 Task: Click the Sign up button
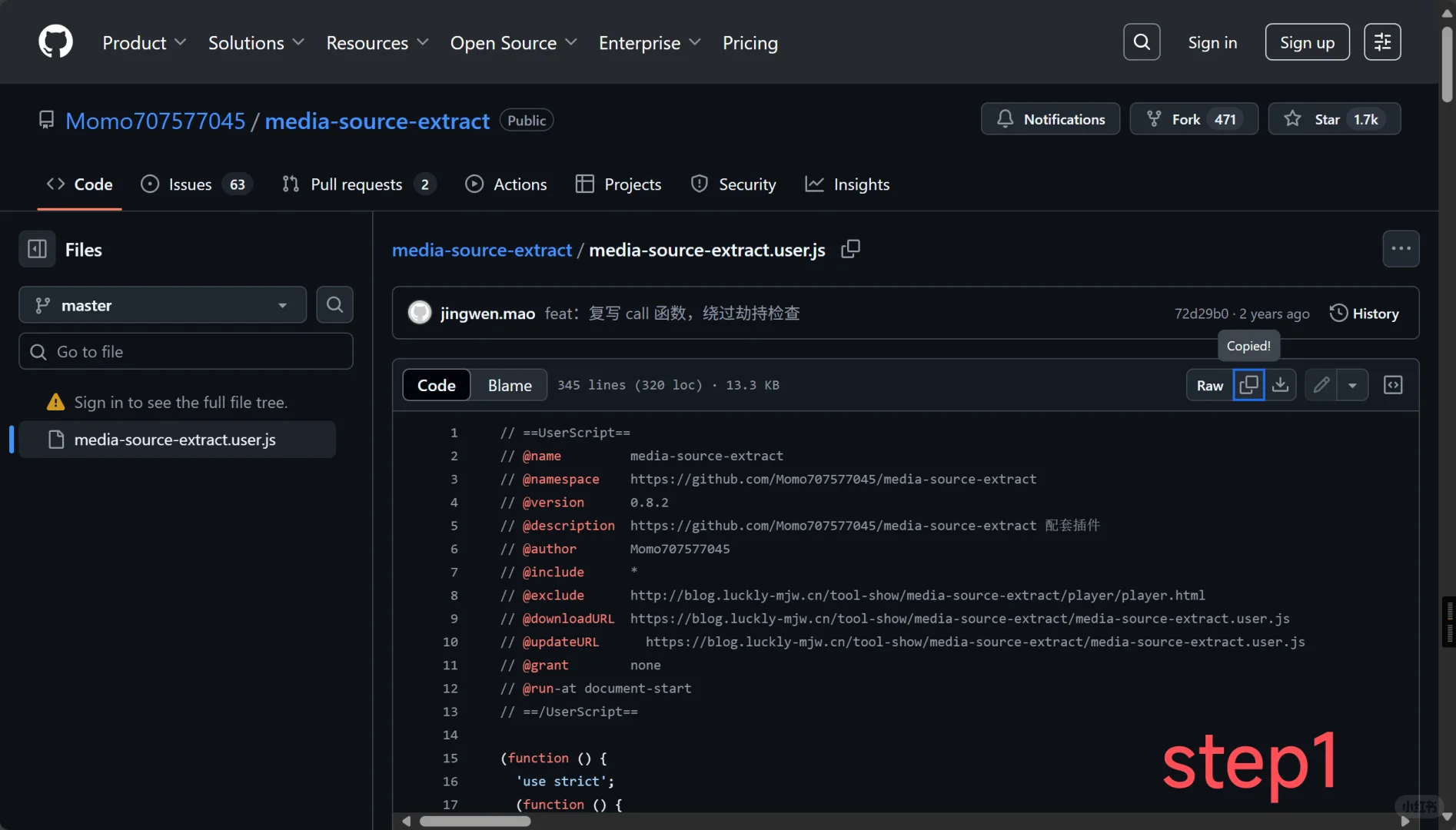tap(1307, 42)
